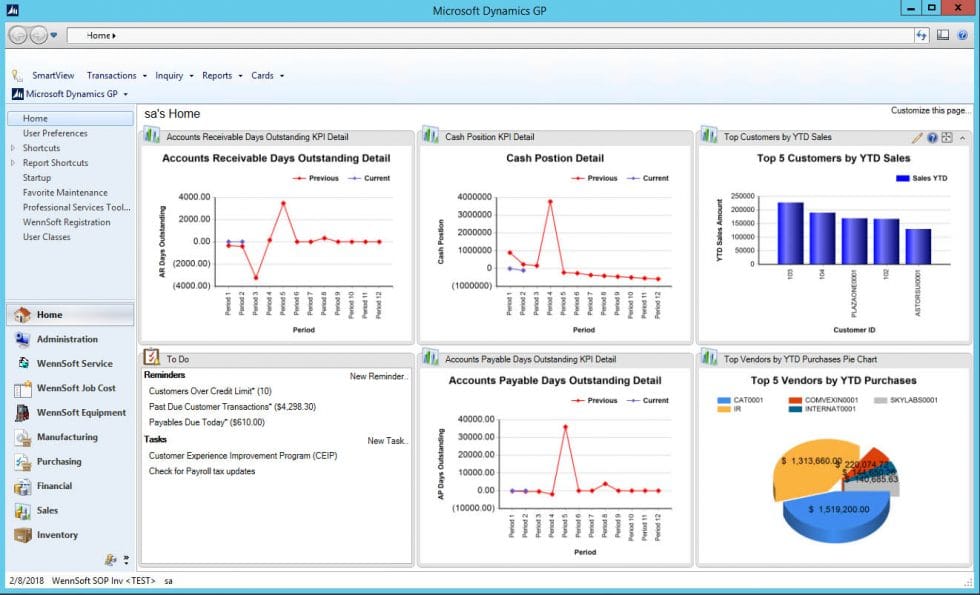Pop out the Top Customers by YTD Sales chart
Screen dimensions: 980x595
tap(946, 138)
